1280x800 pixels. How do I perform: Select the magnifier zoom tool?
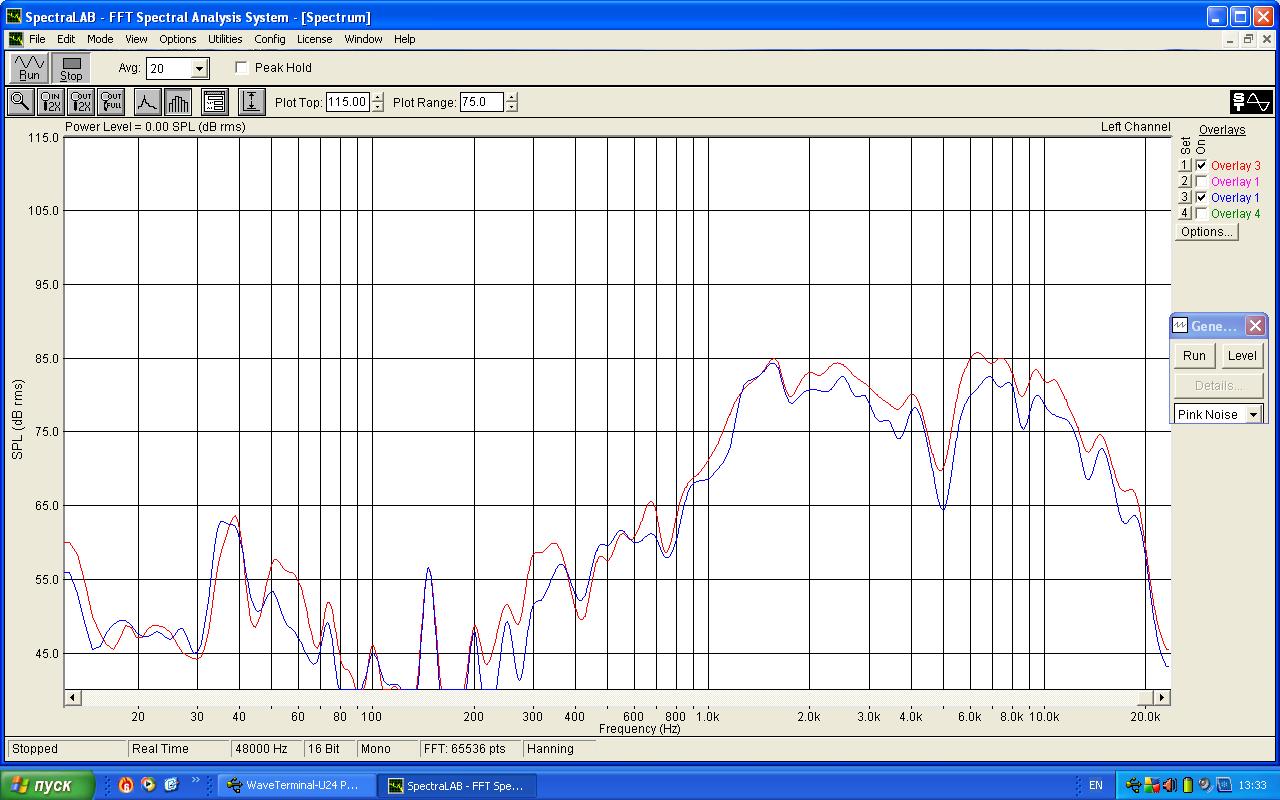[20, 101]
